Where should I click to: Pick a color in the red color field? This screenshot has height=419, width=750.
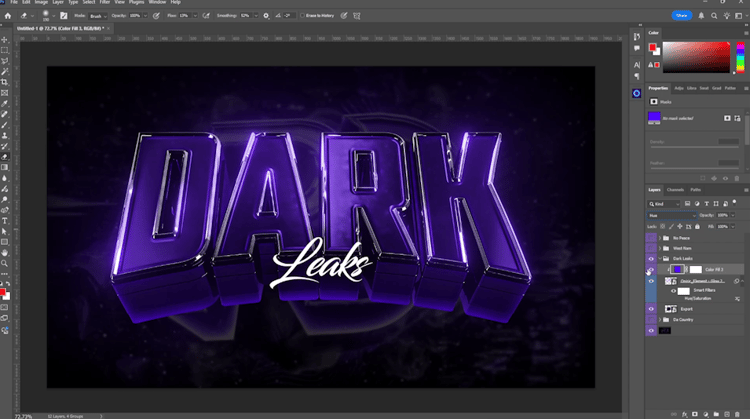click(x=696, y=57)
